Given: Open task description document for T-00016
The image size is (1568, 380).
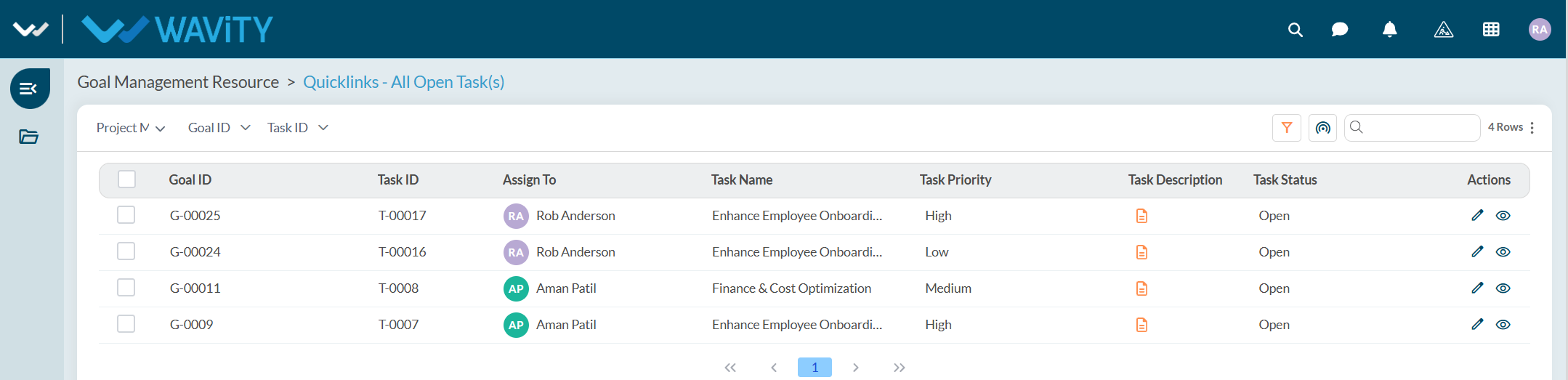Looking at the screenshot, I should (1141, 252).
